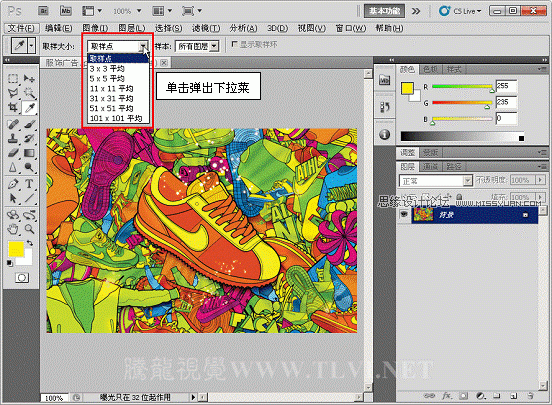Select the Hand tool
552x405 pixels.
click(13, 229)
